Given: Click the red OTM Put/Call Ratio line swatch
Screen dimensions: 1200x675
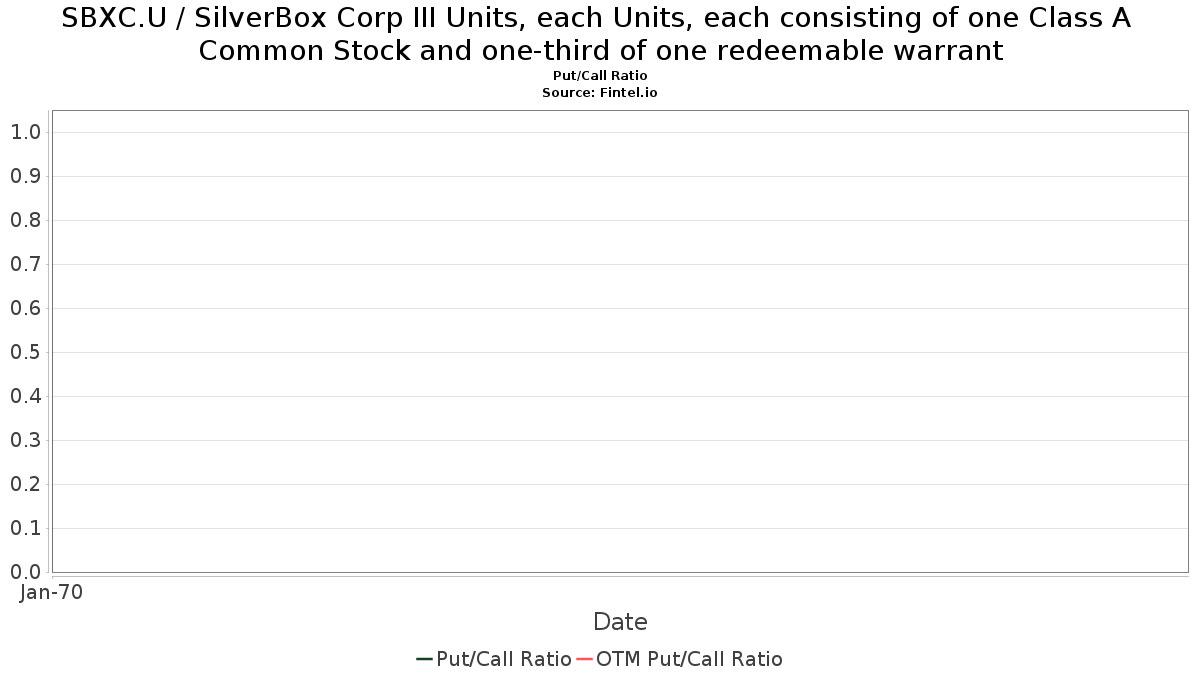Looking at the screenshot, I should point(585,659).
